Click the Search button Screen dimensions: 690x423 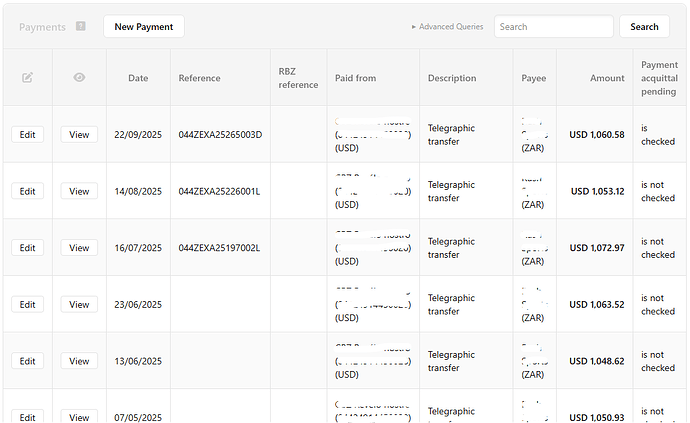click(644, 27)
